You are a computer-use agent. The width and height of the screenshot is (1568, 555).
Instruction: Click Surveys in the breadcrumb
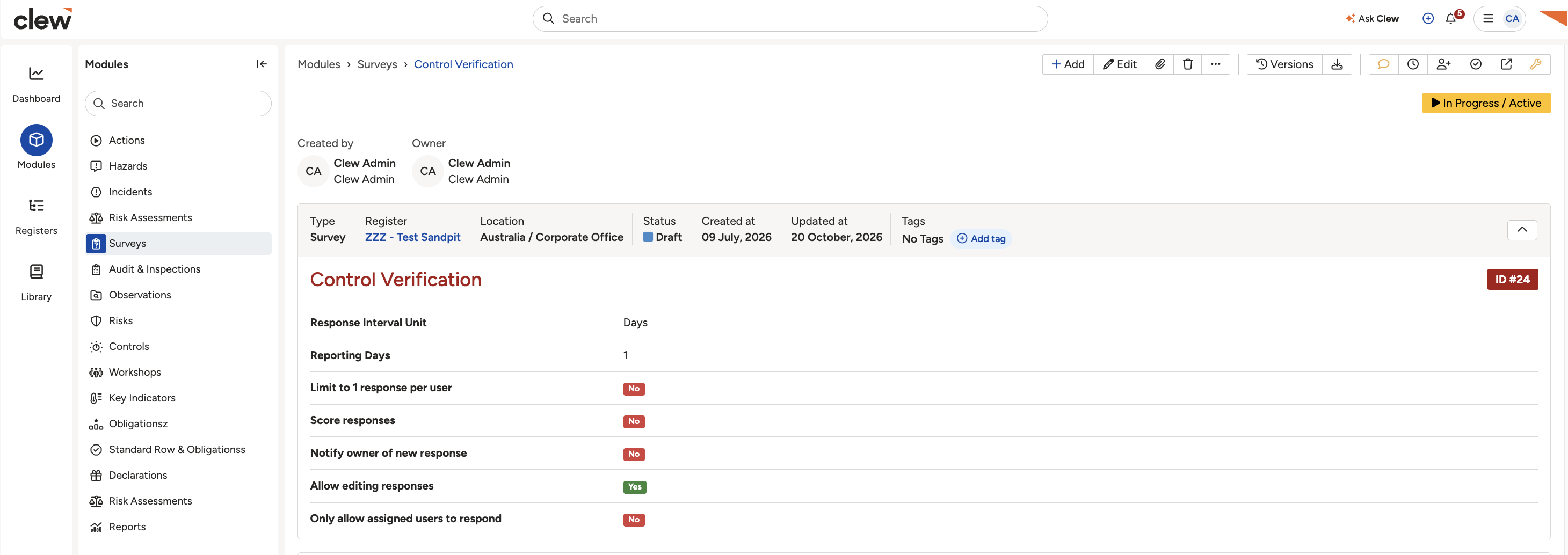pos(377,64)
